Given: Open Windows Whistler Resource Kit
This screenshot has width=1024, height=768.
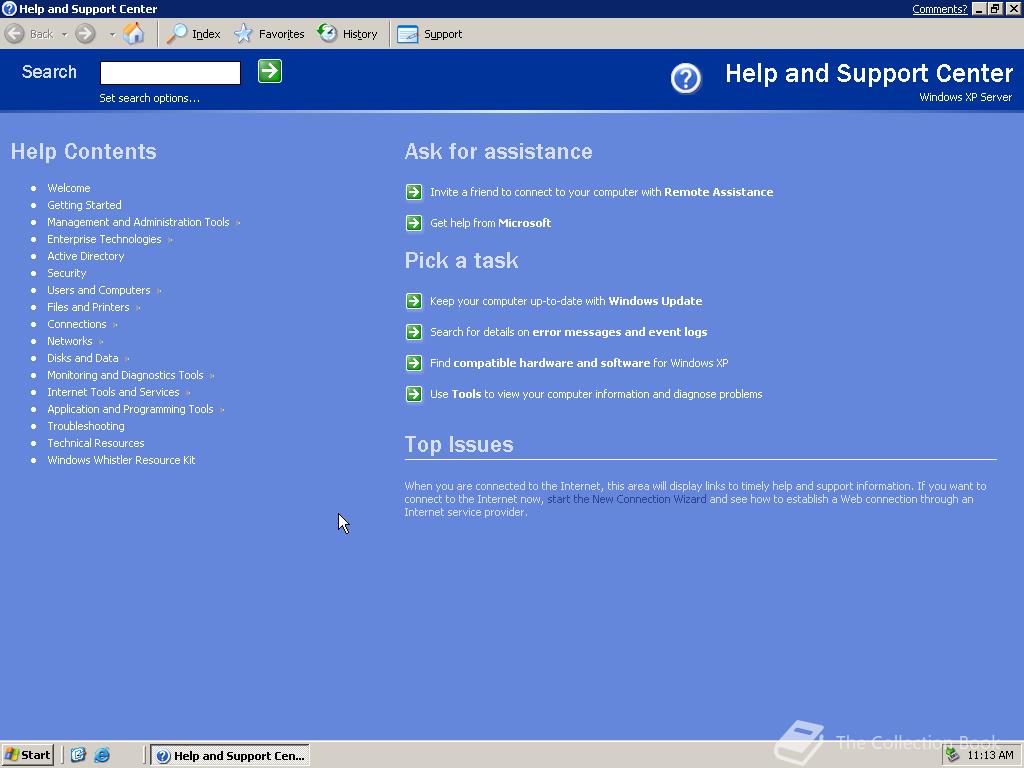Looking at the screenshot, I should [x=121, y=460].
